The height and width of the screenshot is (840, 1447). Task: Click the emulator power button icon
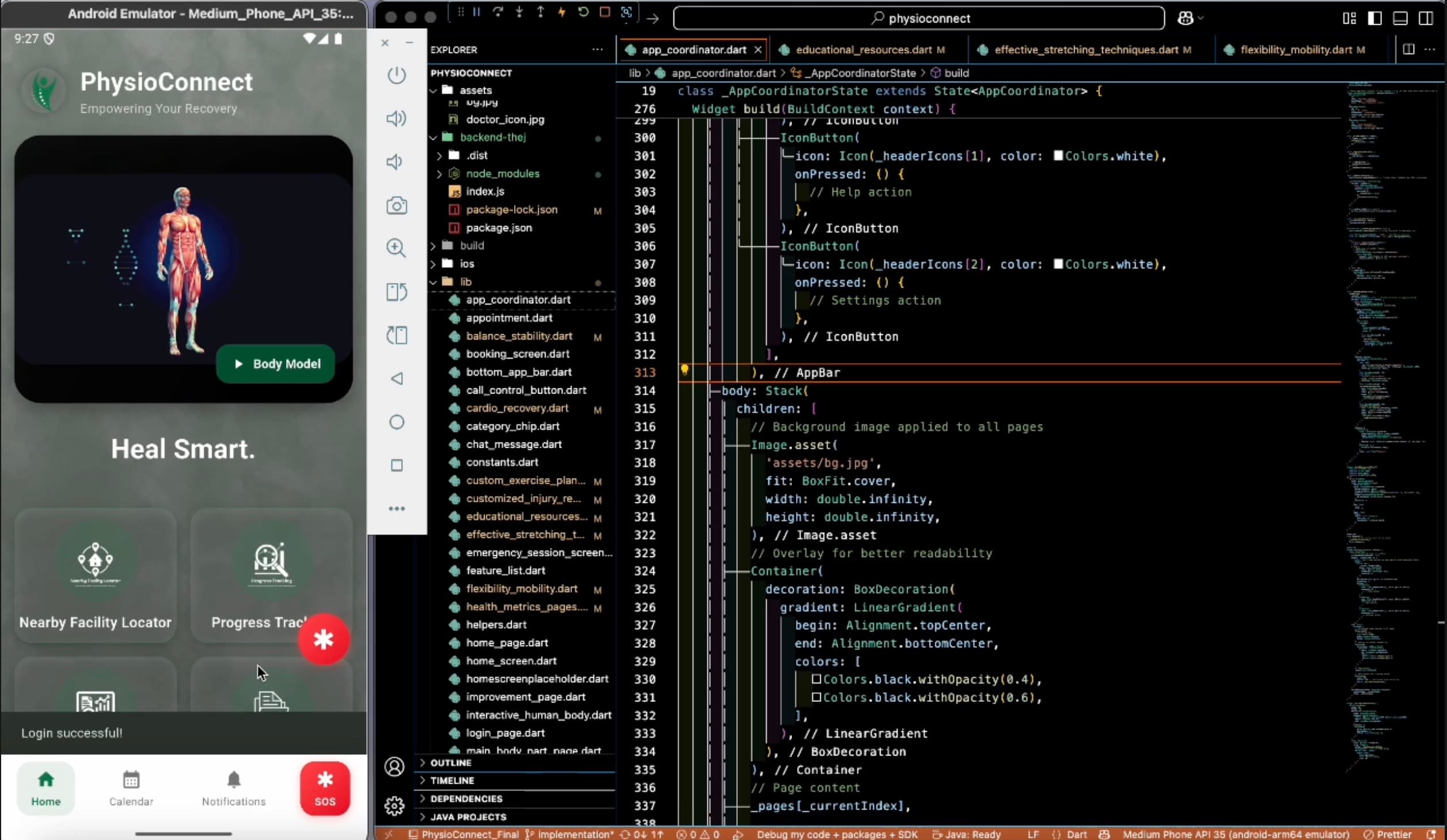click(x=397, y=75)
